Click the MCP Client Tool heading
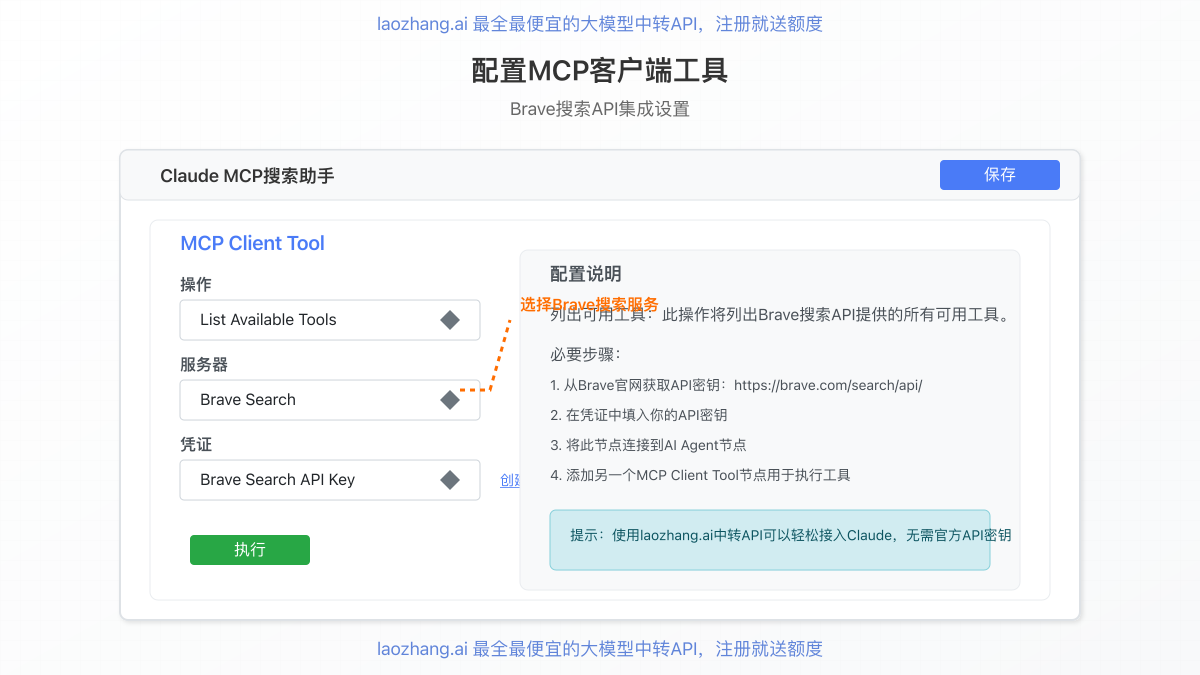 pos(252,243)
